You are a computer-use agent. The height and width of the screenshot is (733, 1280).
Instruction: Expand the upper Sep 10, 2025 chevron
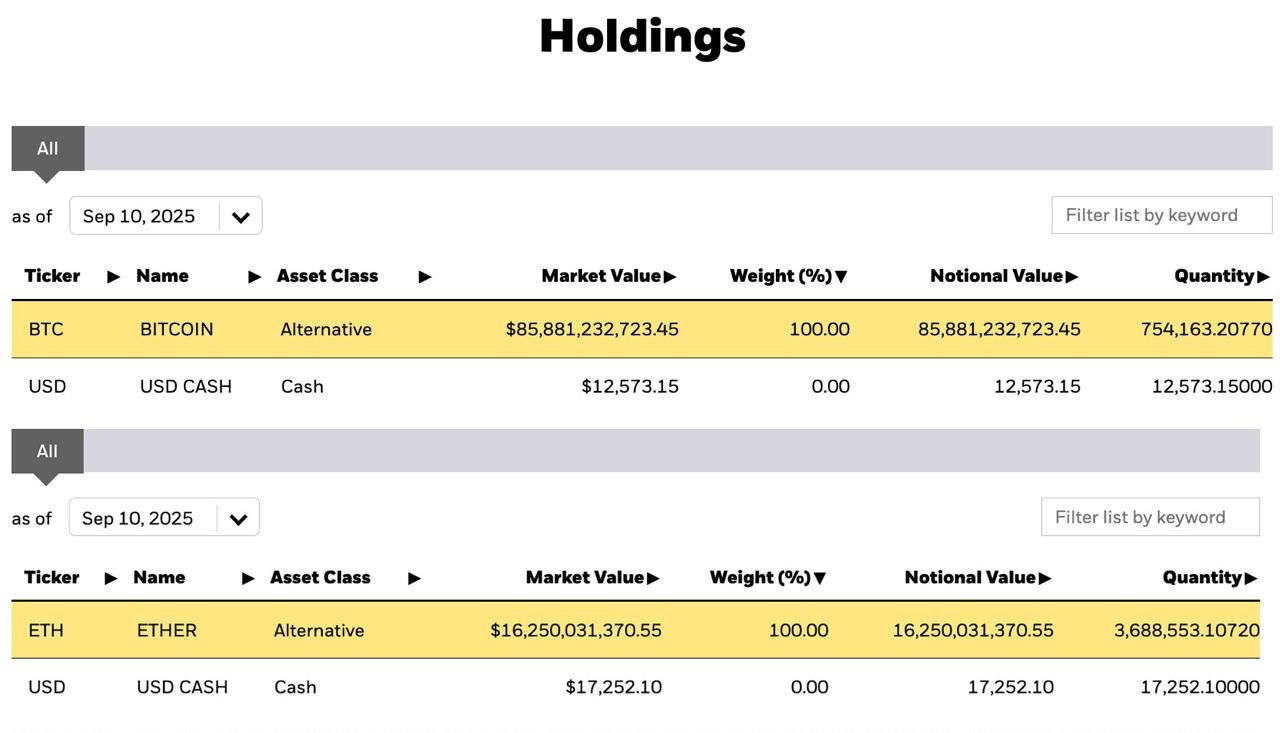(x=241, y=217)
